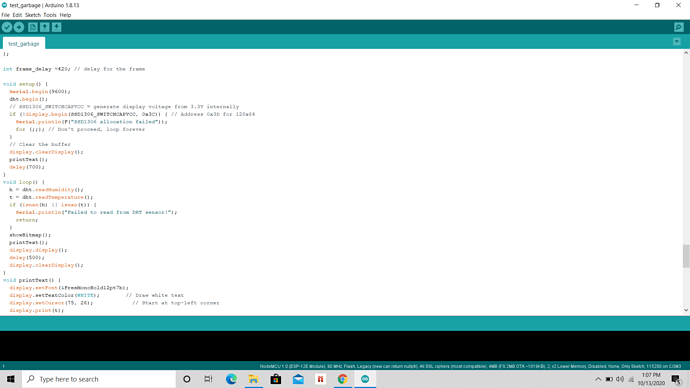Click the NodeMCU 1.0 board info in status bar
This screenshot has width=690, height=388.
[x=470, y=366]
